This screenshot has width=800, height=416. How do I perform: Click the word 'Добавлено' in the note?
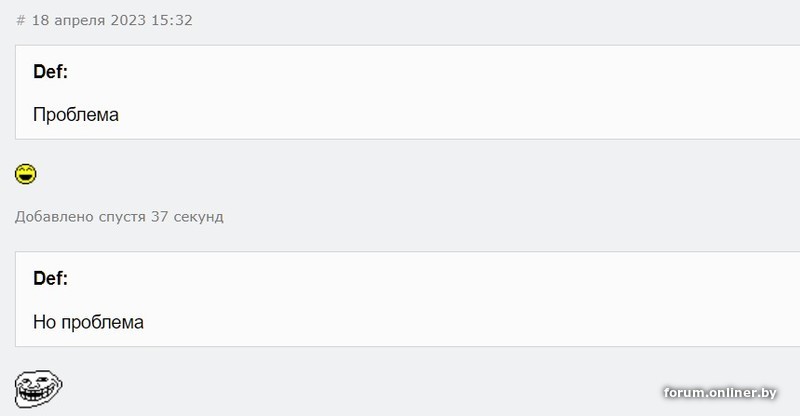click(53, 217)
